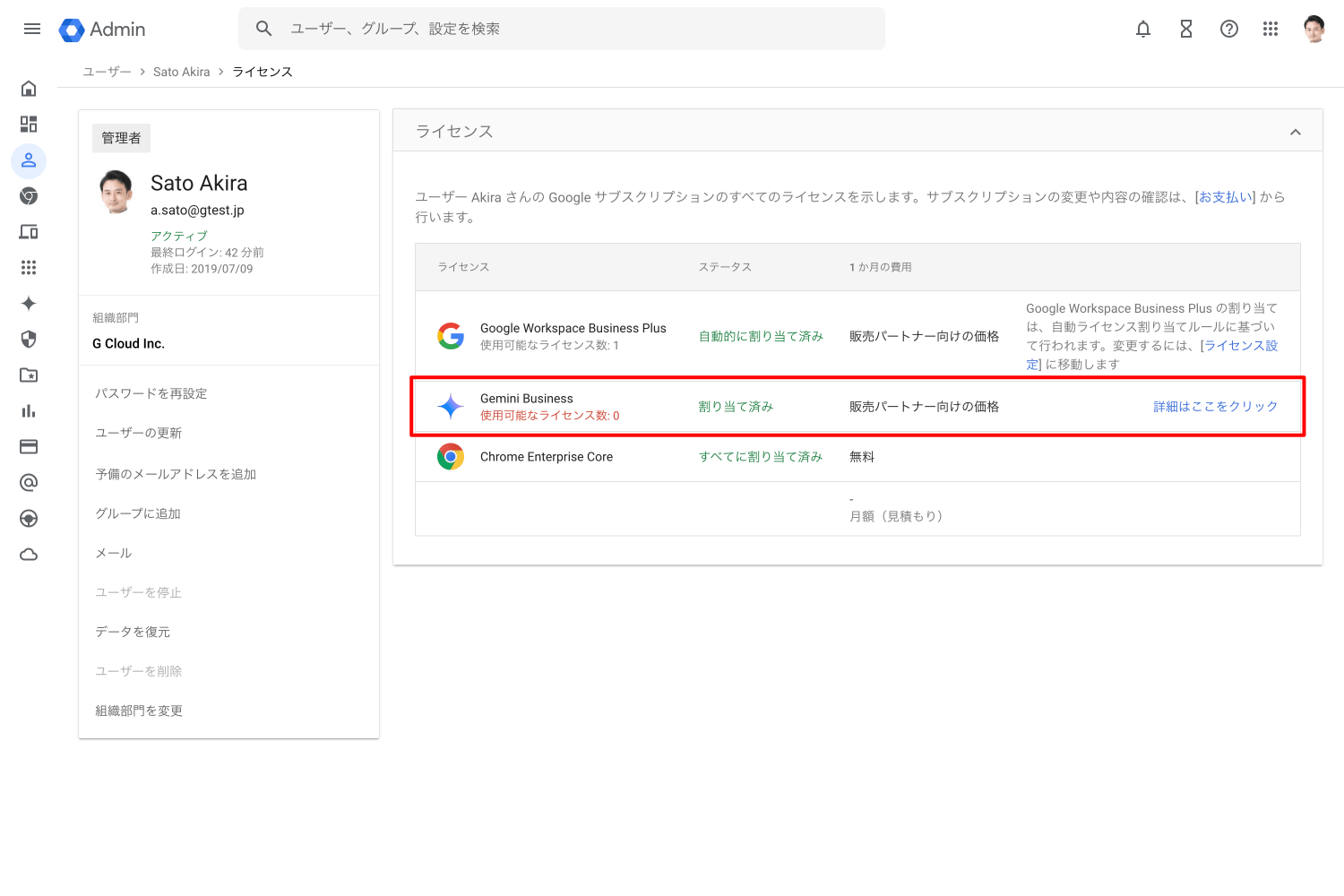The image size is (1344, 896).
Task: Click the Google Admin logo
Action: (102, 30)
